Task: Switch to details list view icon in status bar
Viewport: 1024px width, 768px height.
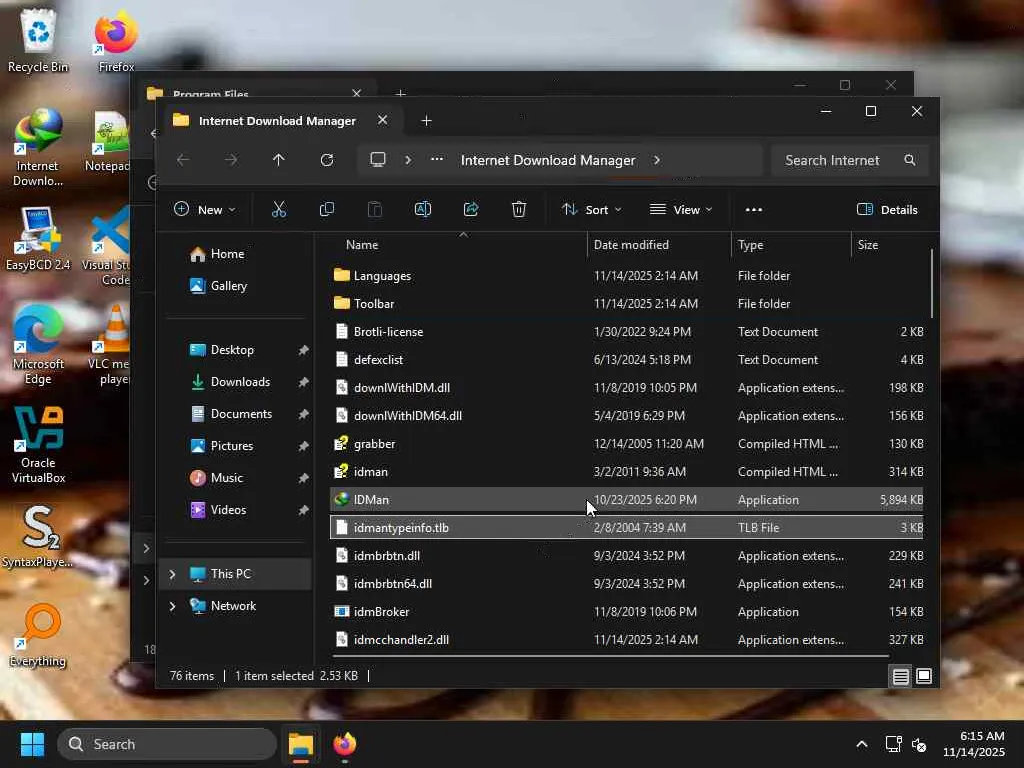Action: [x=901, y=677]
